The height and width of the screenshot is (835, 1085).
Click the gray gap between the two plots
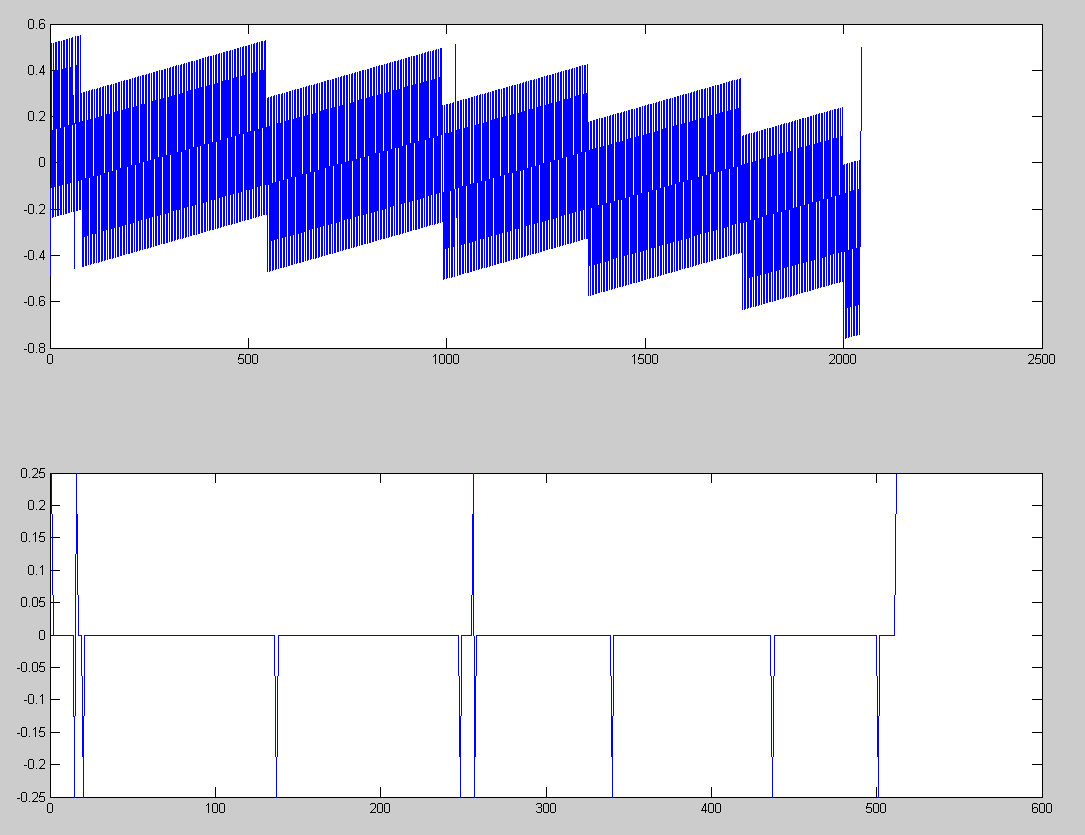pos(542,410)
